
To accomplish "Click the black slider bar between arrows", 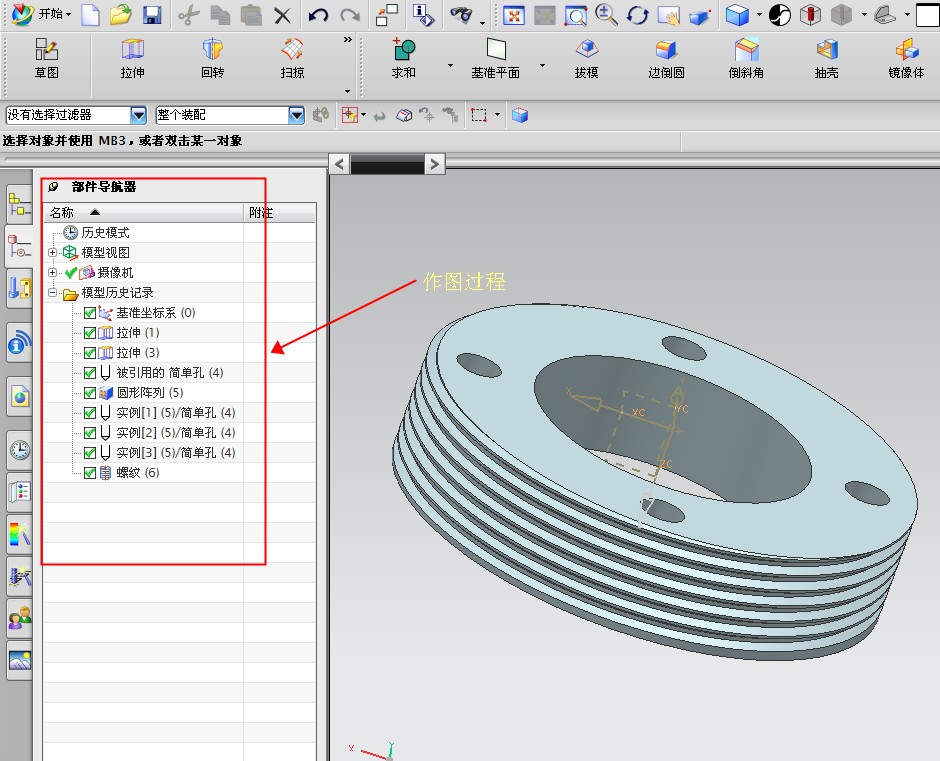I will click(387, 164).
